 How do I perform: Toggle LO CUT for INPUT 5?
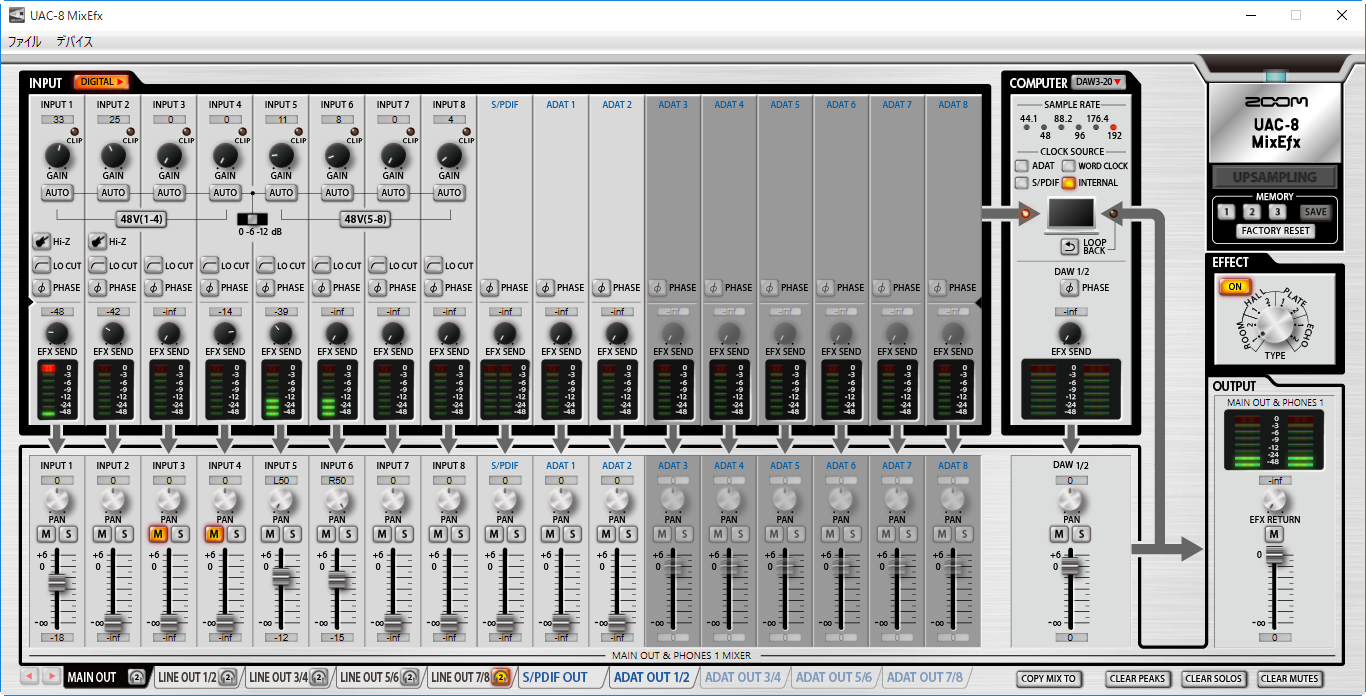[x=266, y=265]
